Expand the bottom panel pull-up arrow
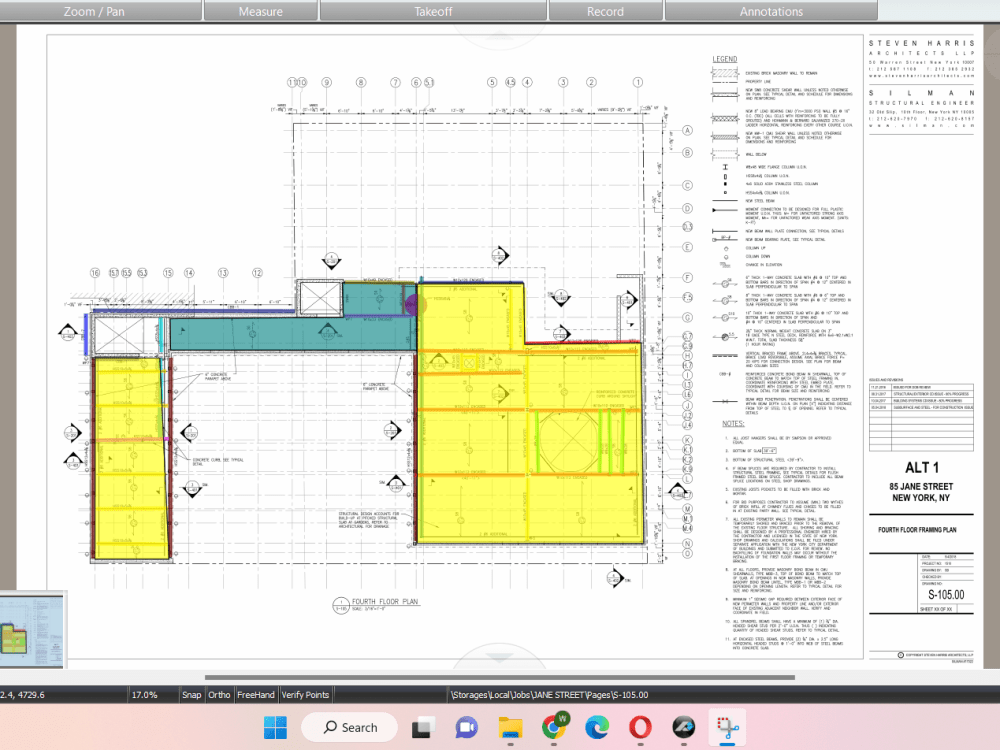 (499, 656)
